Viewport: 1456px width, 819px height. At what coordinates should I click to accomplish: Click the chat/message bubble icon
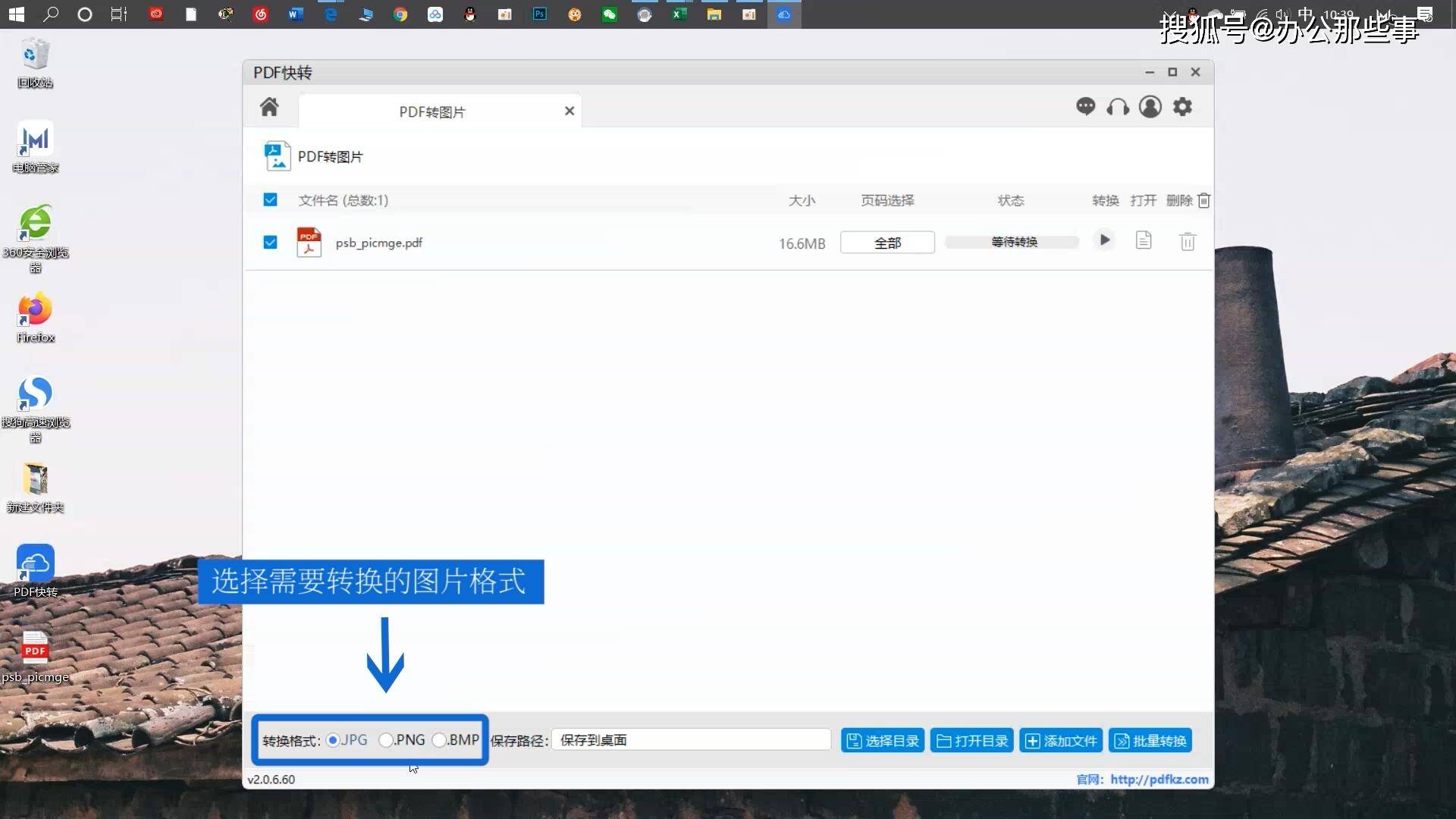1084,107
